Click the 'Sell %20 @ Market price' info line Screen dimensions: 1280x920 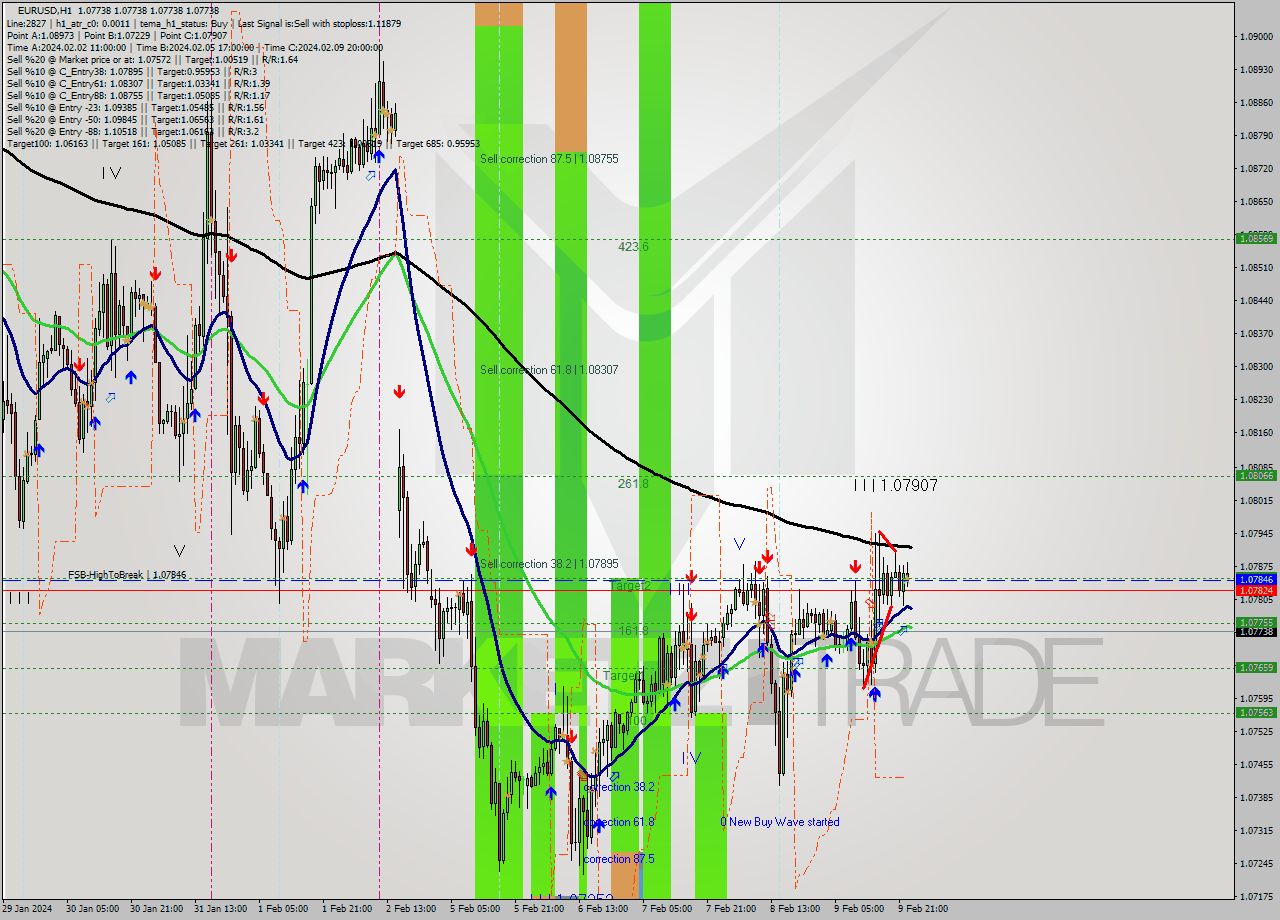(x=152, y=59)
